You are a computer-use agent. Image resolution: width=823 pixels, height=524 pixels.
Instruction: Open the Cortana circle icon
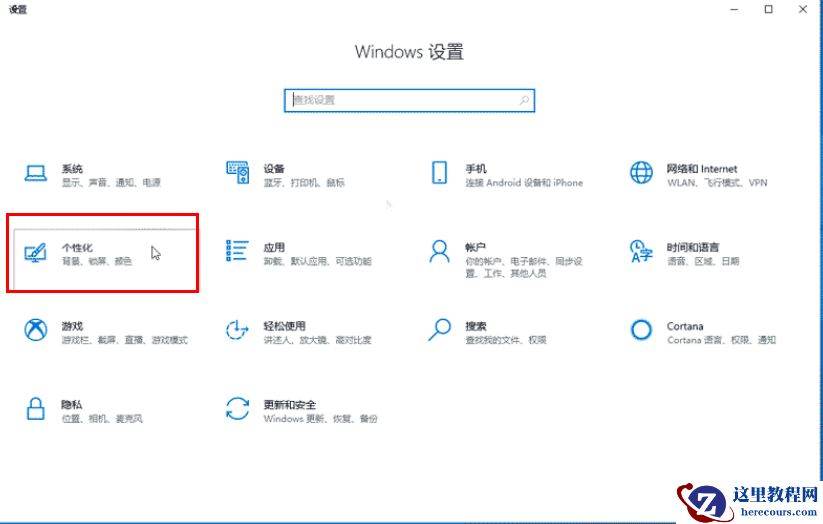641,330
